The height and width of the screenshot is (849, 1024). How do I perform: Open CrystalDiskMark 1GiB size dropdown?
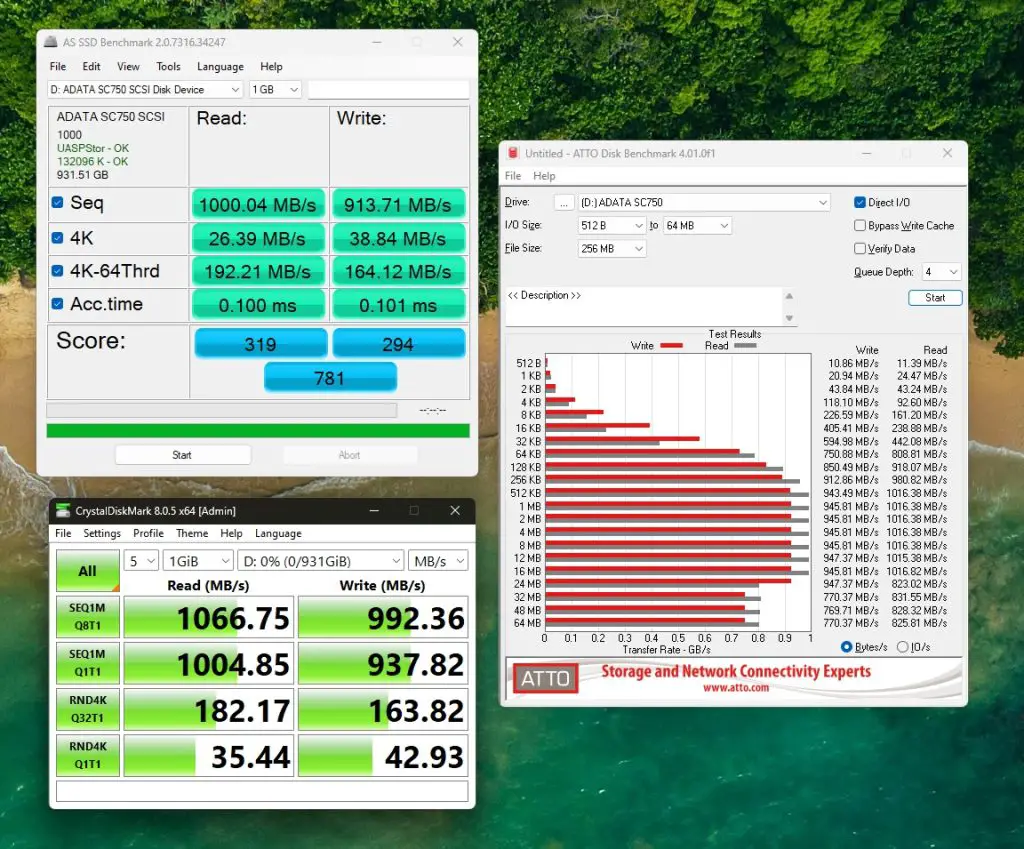(x=198, y=561)
